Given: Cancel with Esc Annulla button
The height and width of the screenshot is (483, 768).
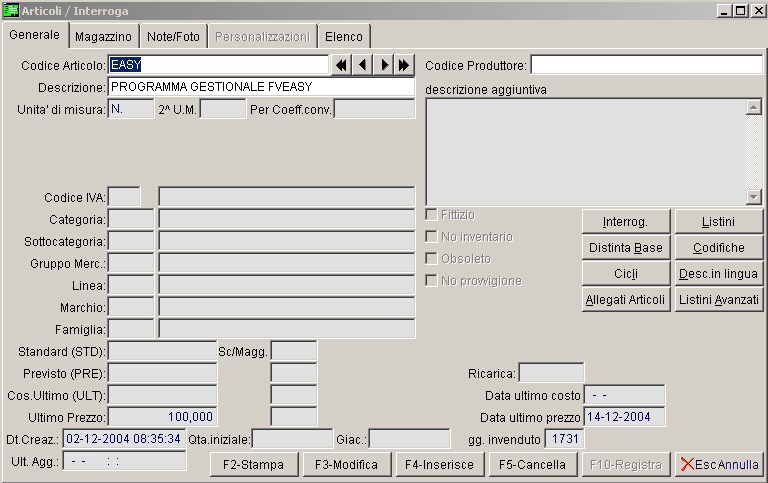Looking at the screenshot, I should [x=719, y=464].
